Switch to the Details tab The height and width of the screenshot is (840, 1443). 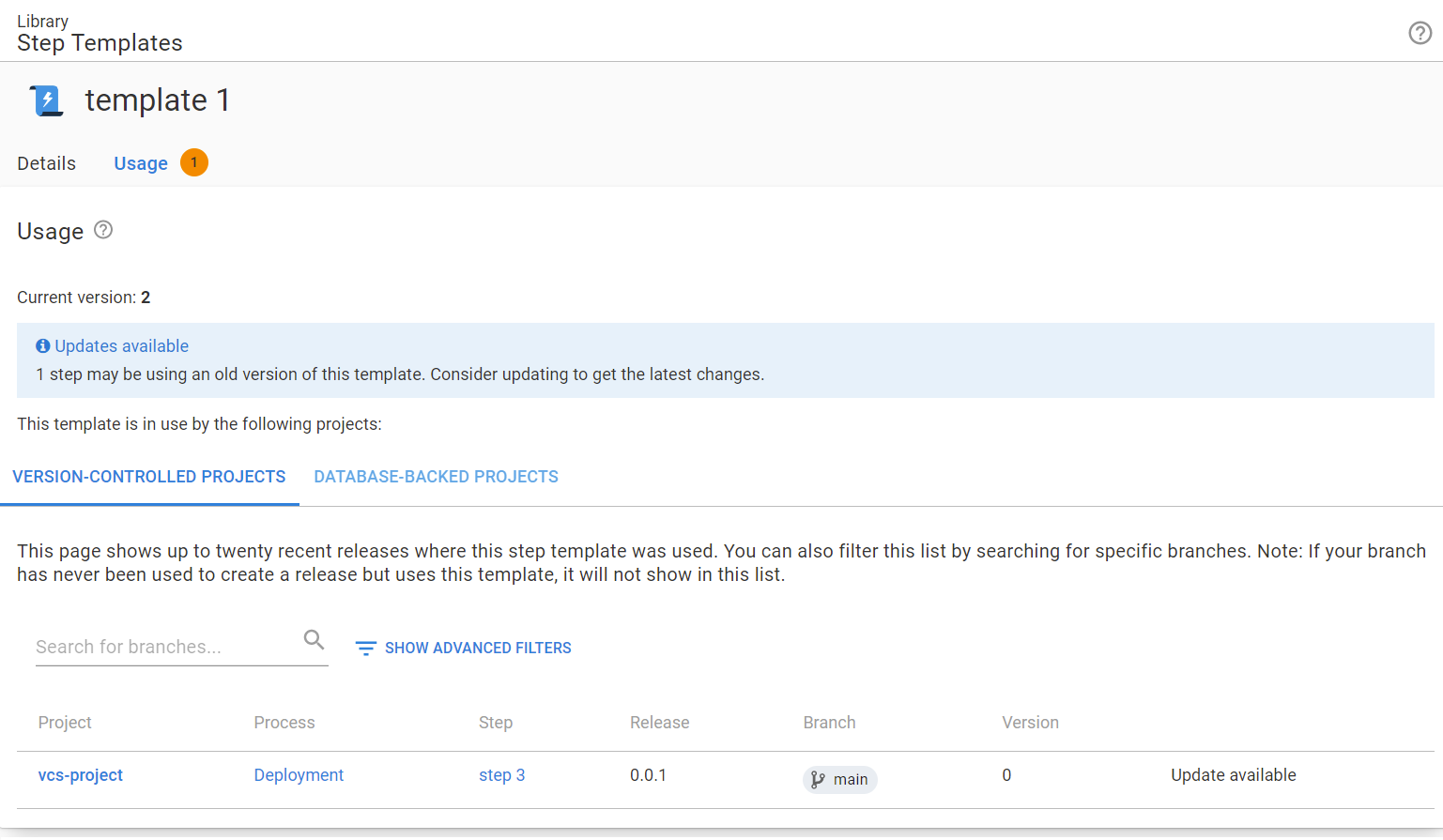[45, 162]
